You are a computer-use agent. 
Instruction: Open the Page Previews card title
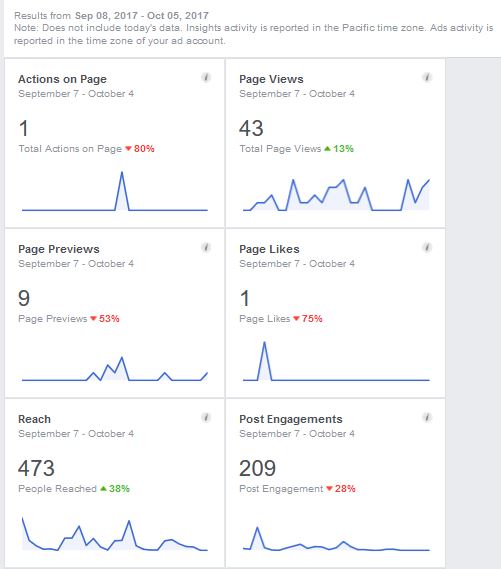coord(59,249)
